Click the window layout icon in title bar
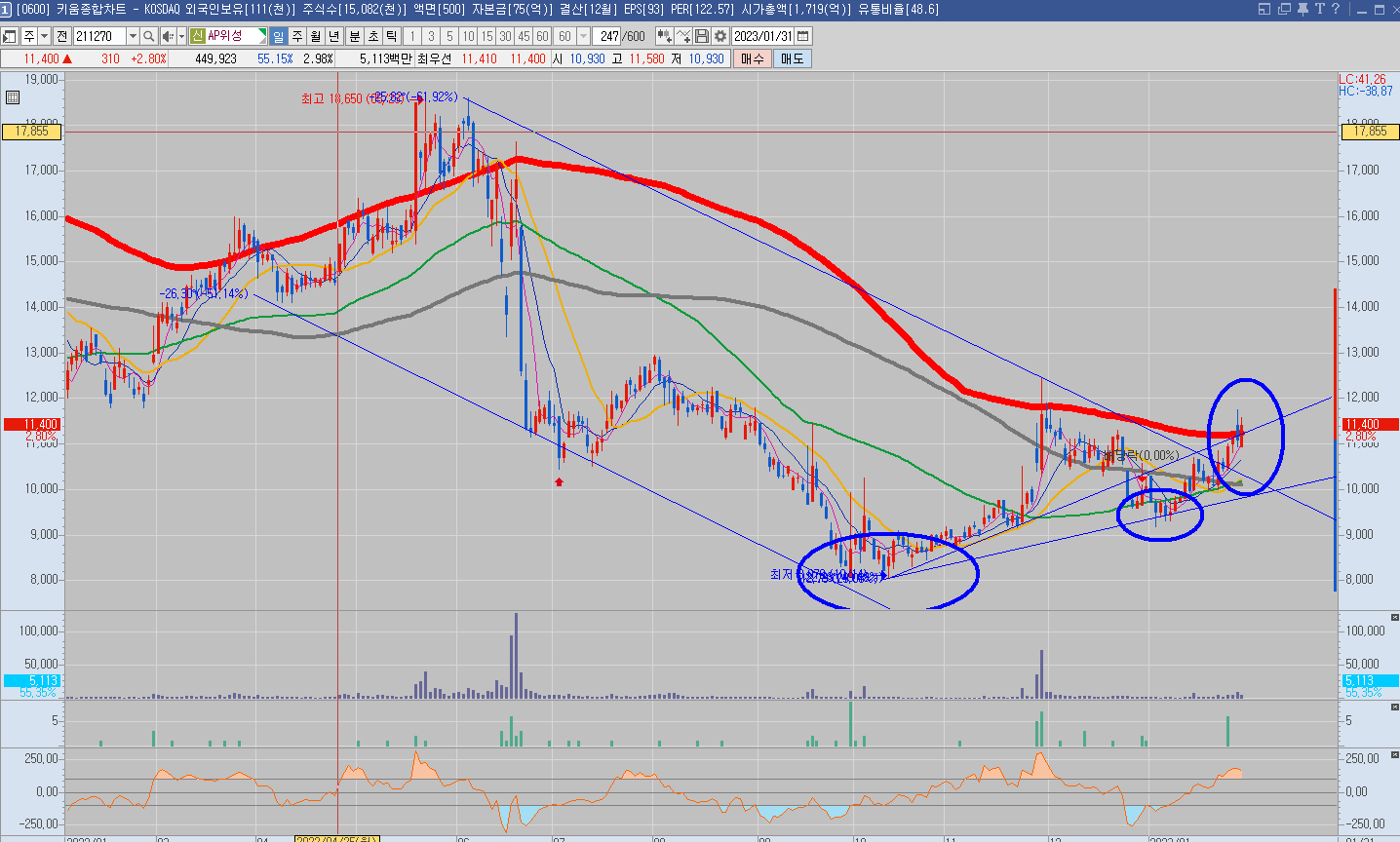 click(1264, 9)
